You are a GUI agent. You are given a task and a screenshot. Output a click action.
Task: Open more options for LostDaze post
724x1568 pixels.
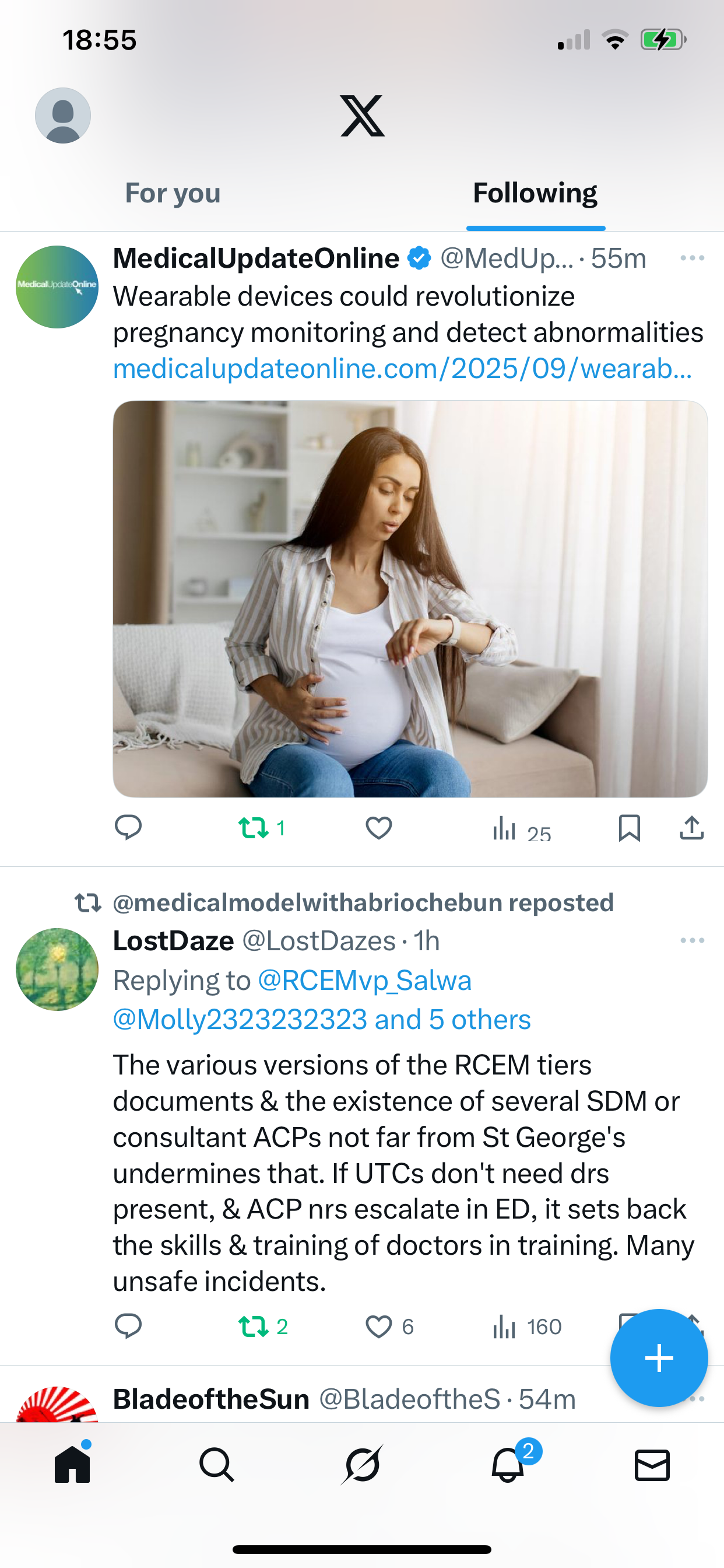coord(692,940)
